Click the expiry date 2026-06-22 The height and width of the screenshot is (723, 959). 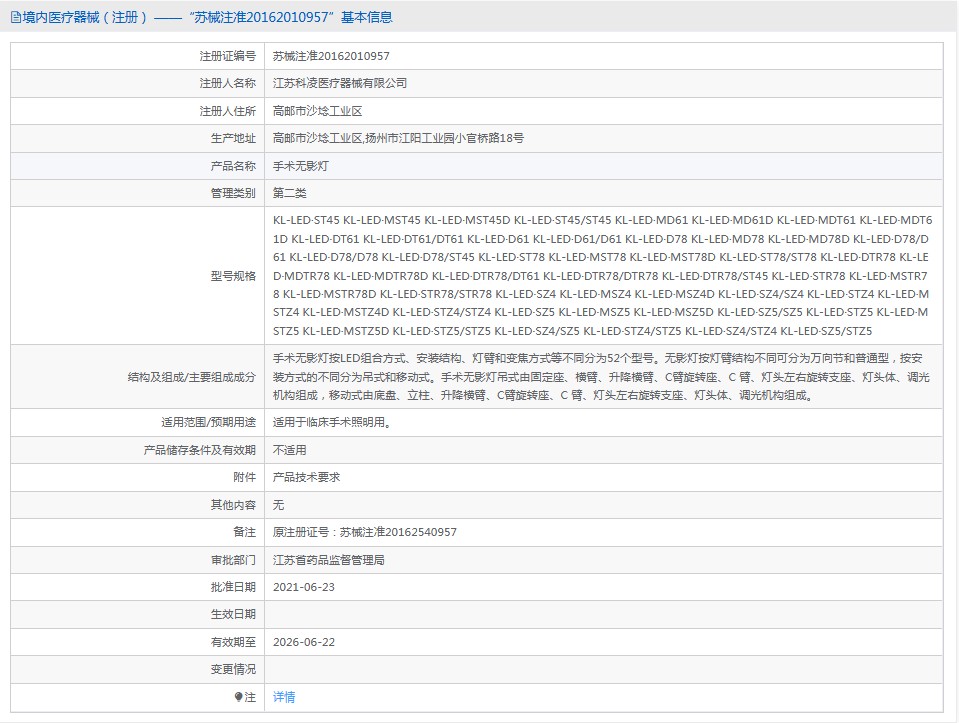tap(304, 642)
